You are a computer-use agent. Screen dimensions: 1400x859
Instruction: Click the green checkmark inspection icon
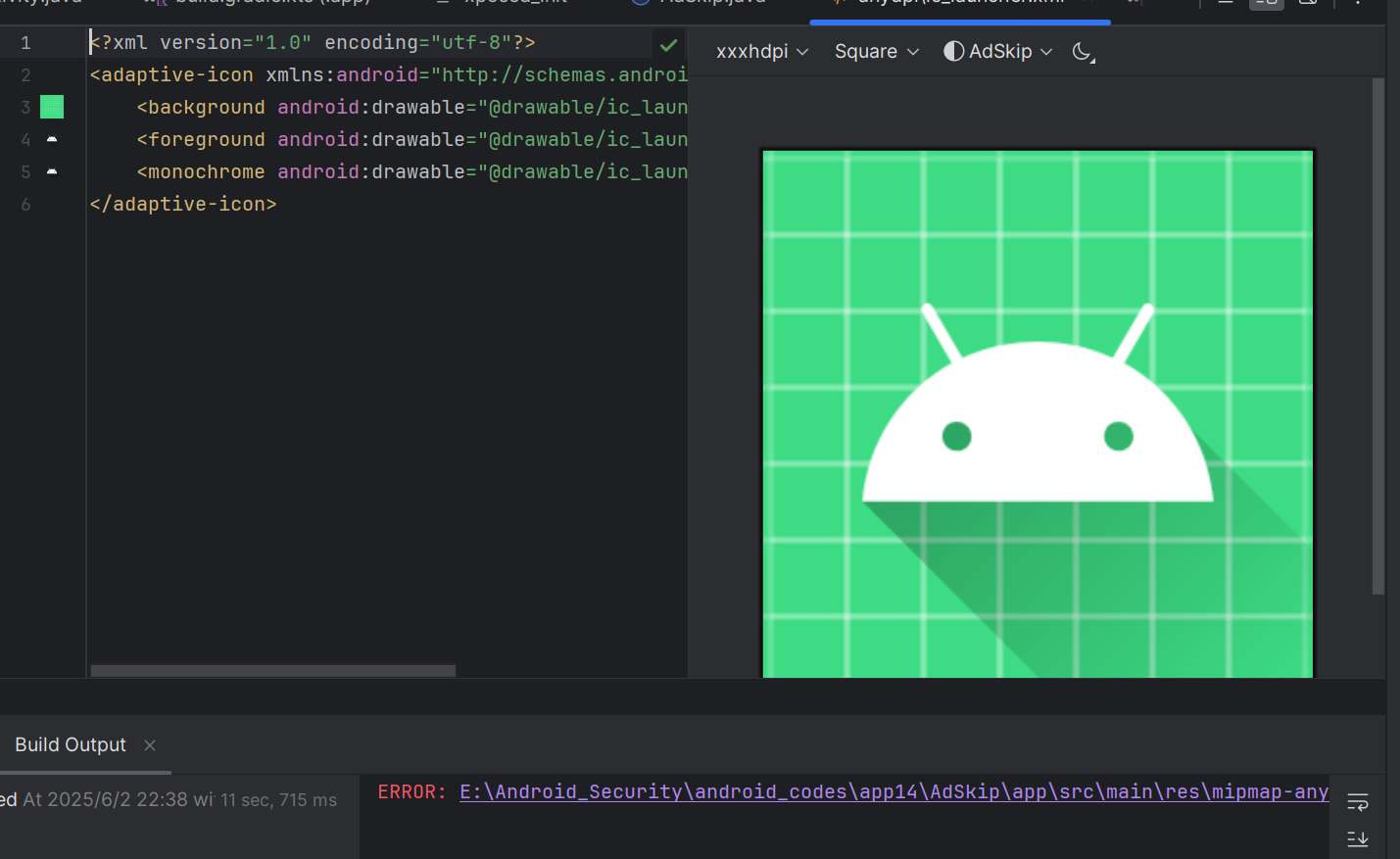point(668,44)
